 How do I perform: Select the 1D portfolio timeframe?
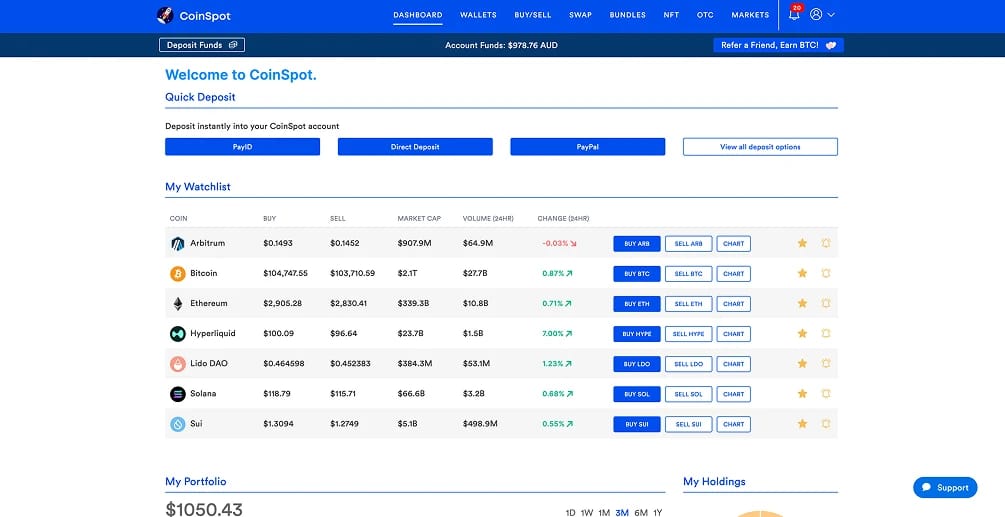pyautogui.click(x=570, y=513)
